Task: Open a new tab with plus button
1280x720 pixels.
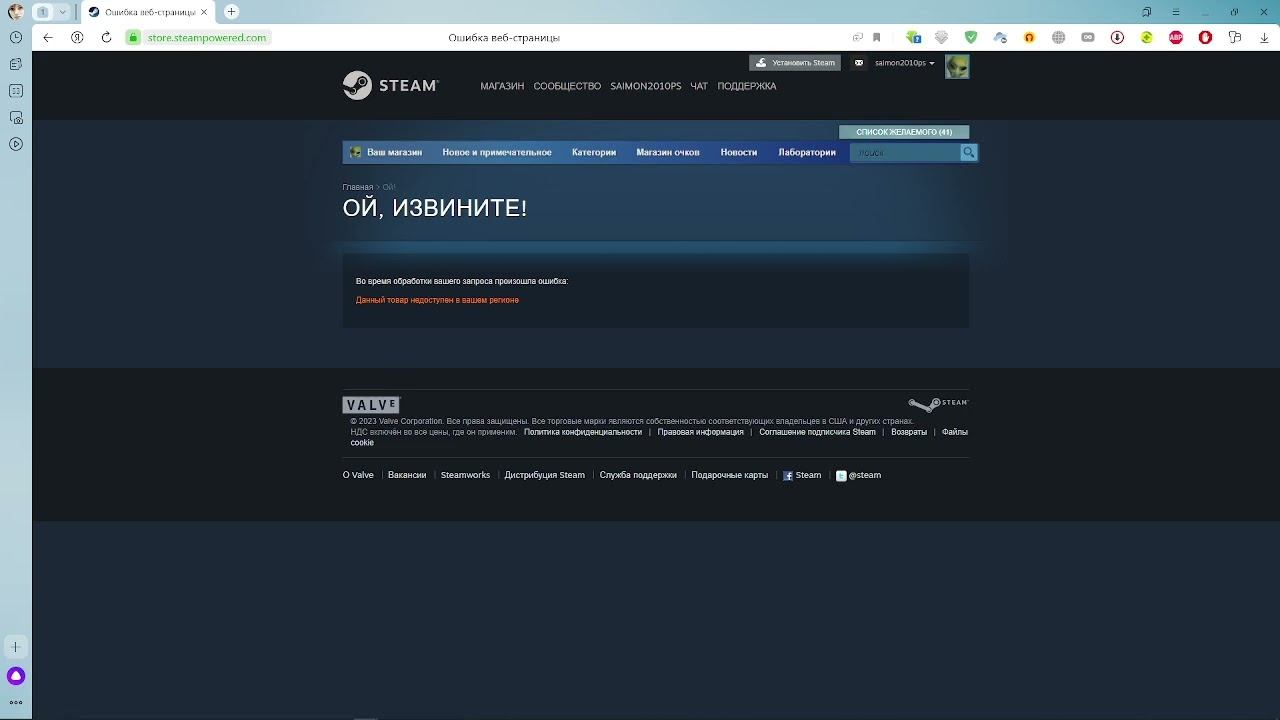Action: (x=231, y=11)
